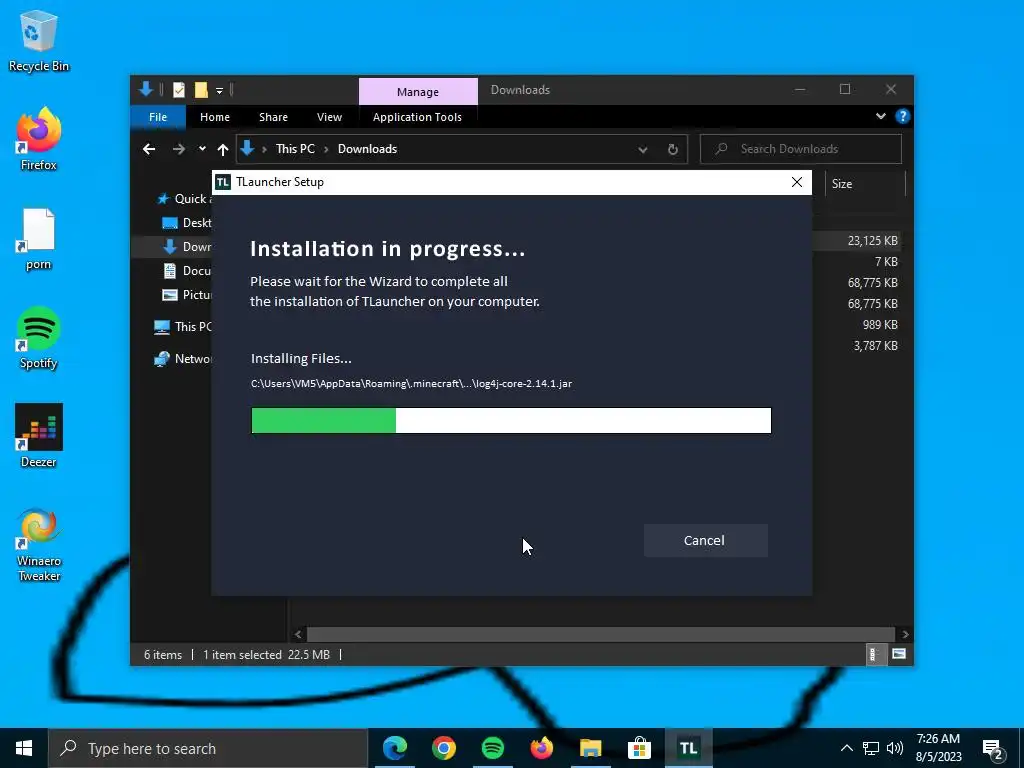1024x768 pixels.
Task: Go back in Explorer navigation
Action: (149, 150)
